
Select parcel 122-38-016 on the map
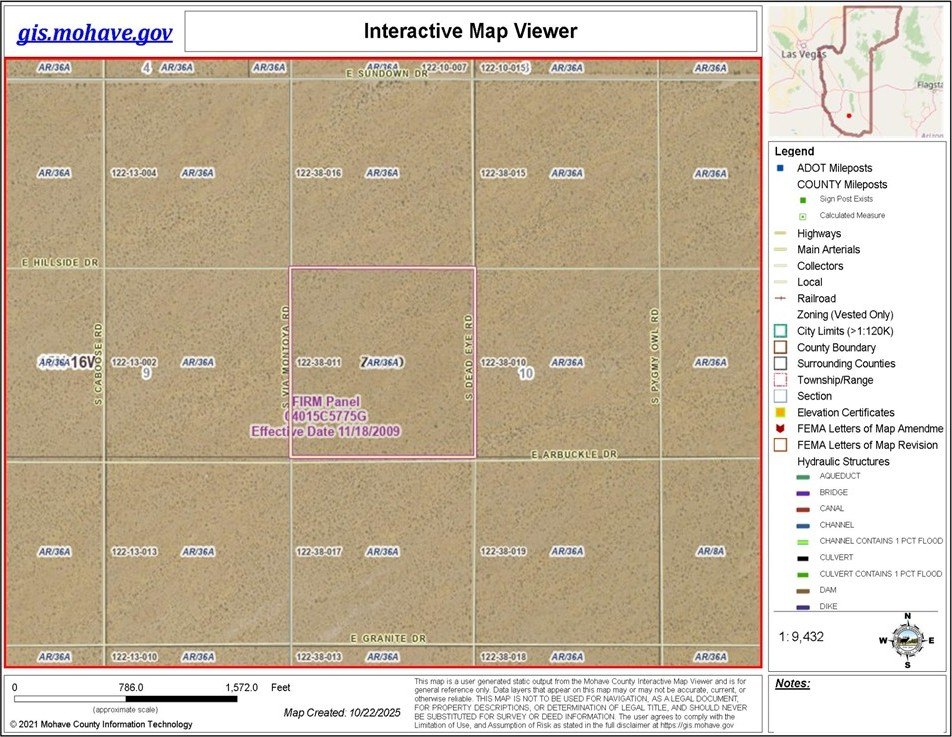319,173
